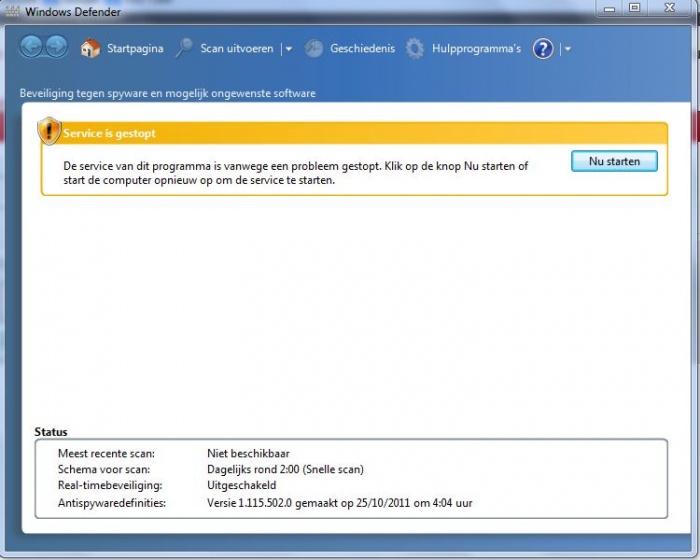Minimize the Windows Defender window

[609, 8]
